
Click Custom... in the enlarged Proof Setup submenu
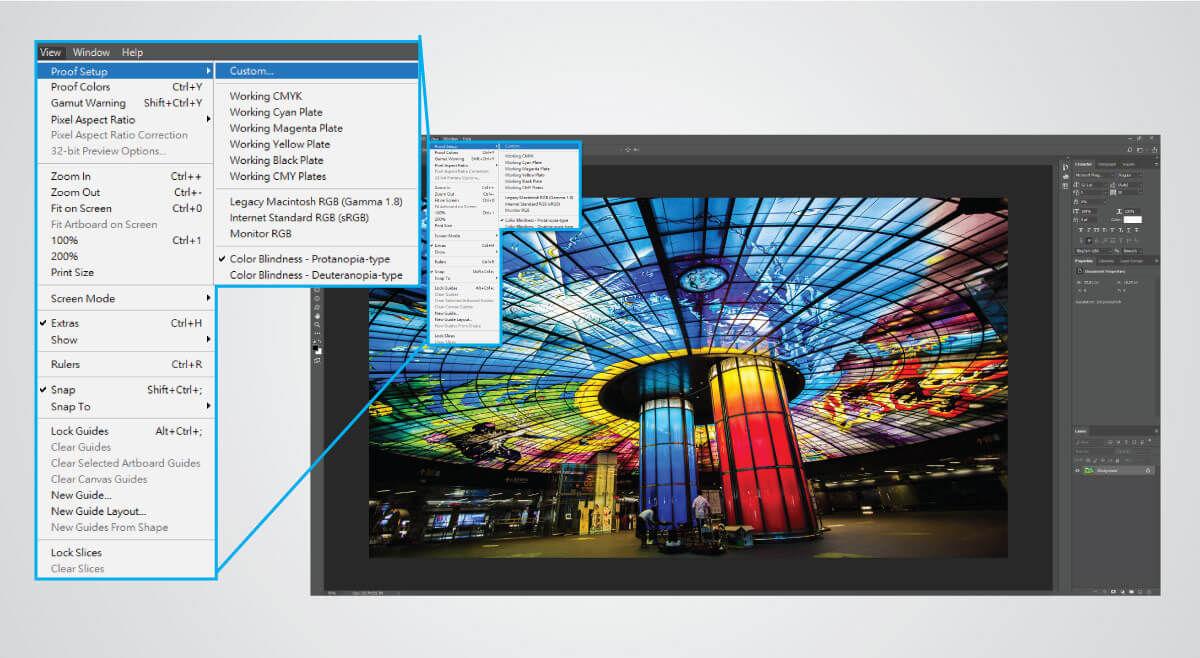(251, 71)
